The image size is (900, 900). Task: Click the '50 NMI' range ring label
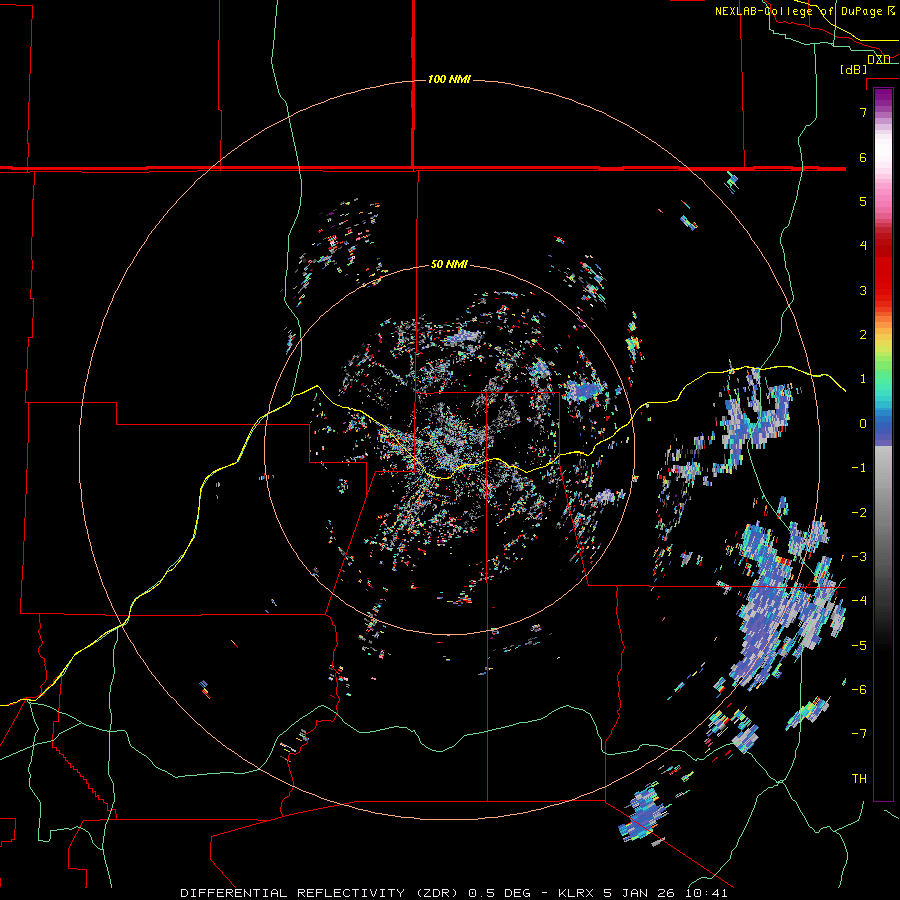click(x=449, y=264)
